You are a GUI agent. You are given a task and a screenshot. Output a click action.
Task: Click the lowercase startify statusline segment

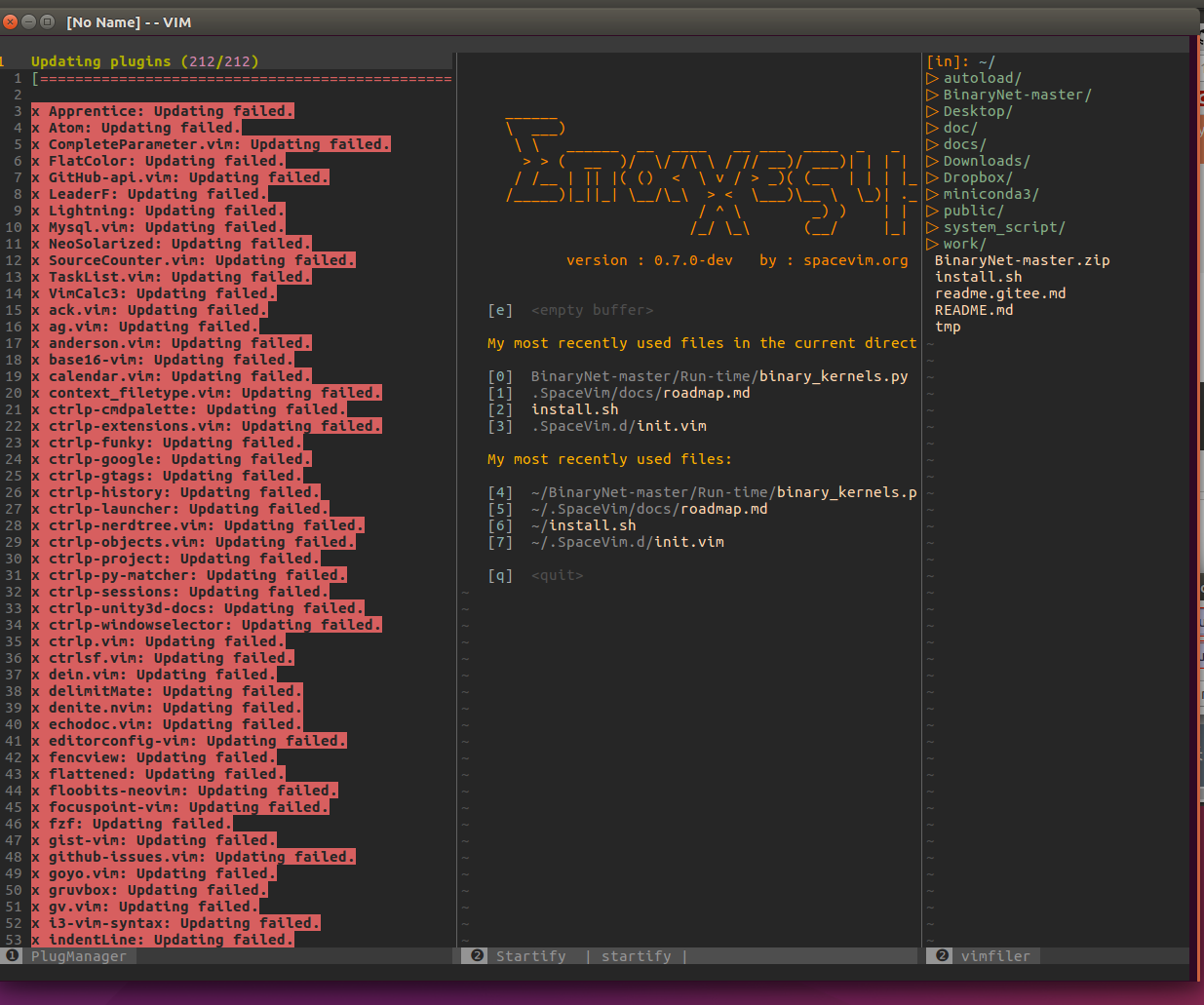tap(636, 956)
